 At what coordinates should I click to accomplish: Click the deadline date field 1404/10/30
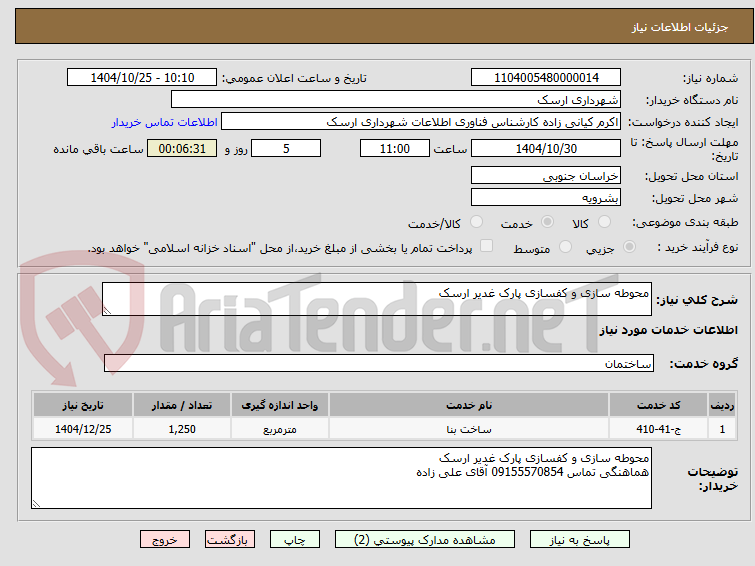546,148
